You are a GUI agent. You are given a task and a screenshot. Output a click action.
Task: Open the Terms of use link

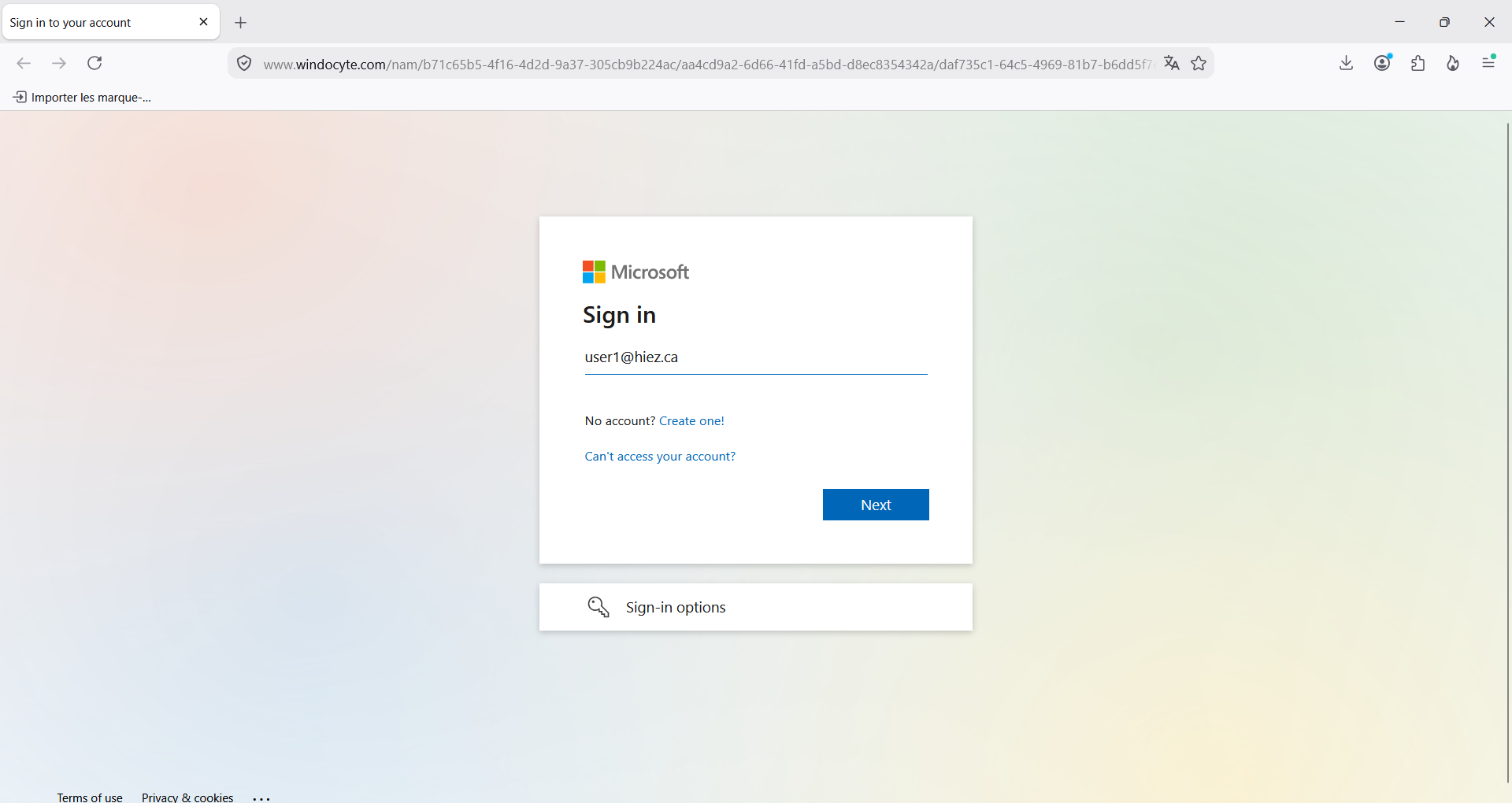[90, 797]
